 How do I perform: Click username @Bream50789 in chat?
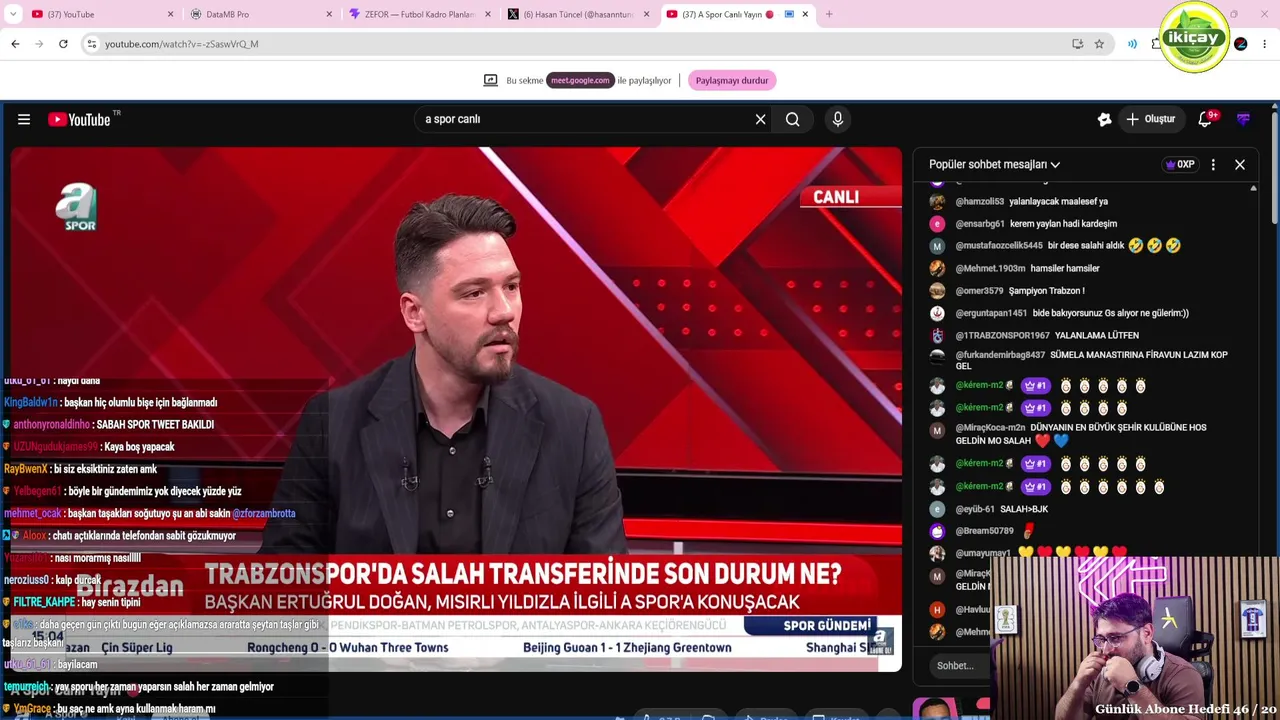tap(984, 531)
